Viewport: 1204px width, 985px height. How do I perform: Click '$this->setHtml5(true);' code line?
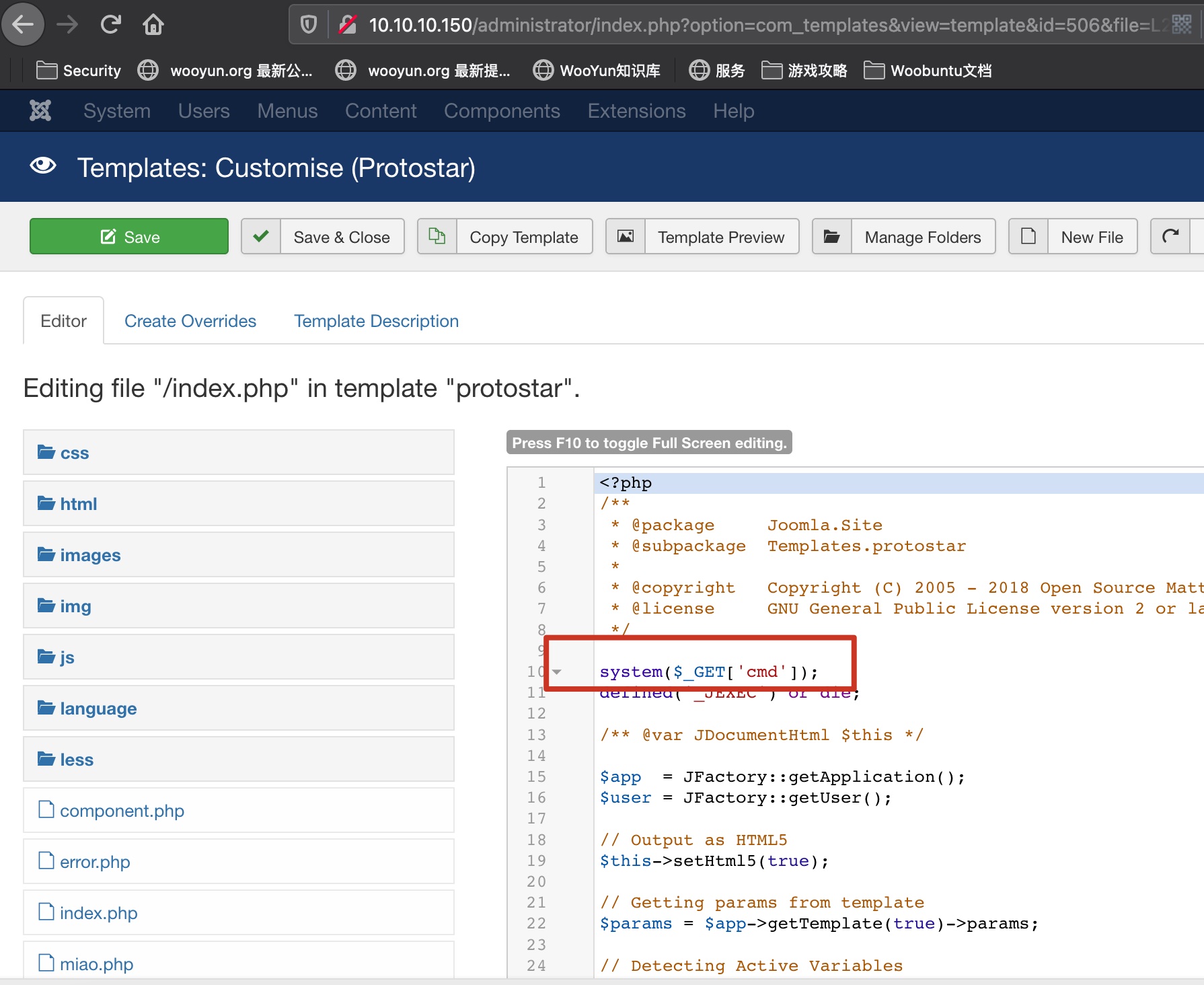click(714, 861)
